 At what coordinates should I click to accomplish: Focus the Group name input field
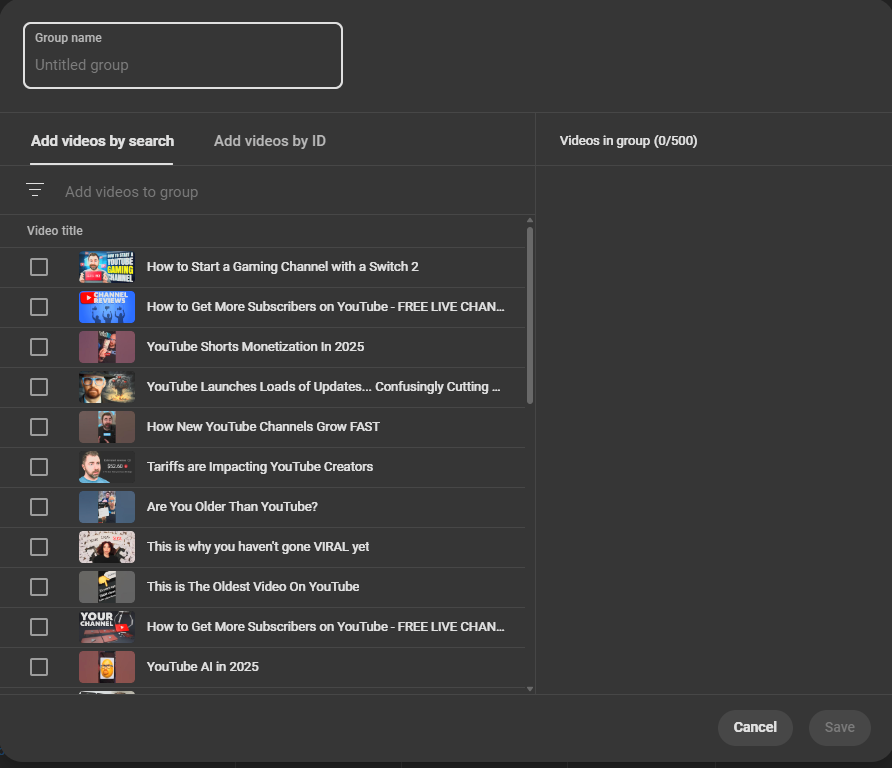click(x=183, y=56)
